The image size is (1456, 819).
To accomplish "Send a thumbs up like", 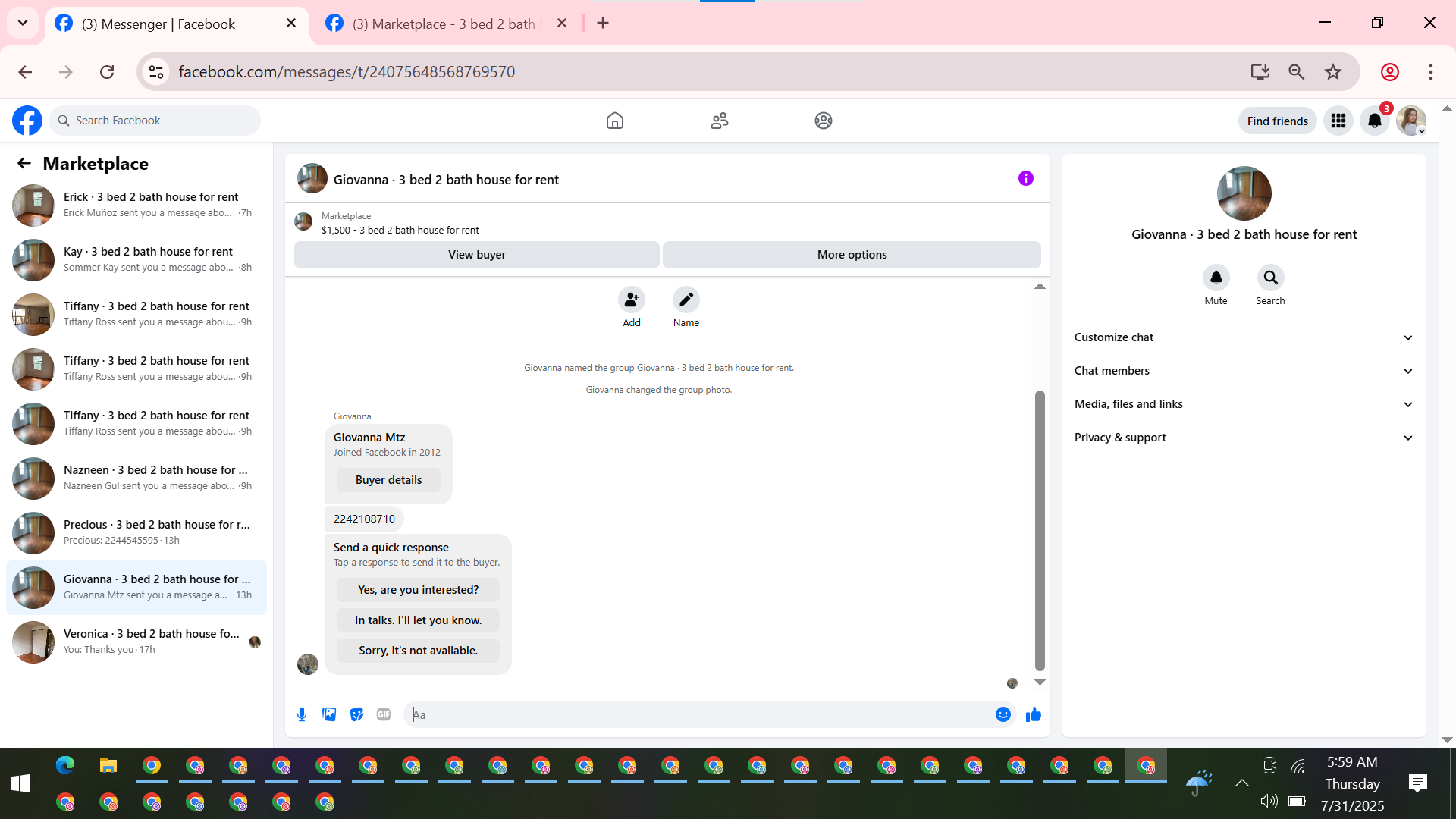I will click(x=1033, y=714).
